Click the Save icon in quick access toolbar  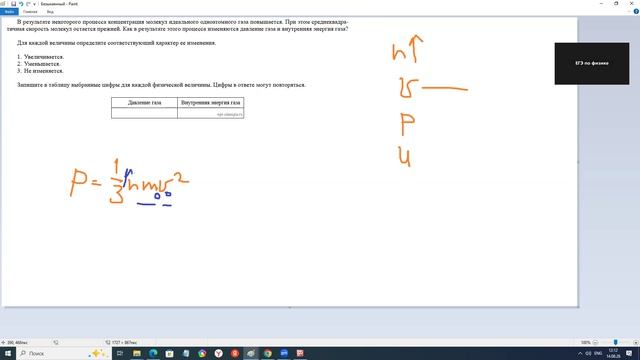point(13,4)
